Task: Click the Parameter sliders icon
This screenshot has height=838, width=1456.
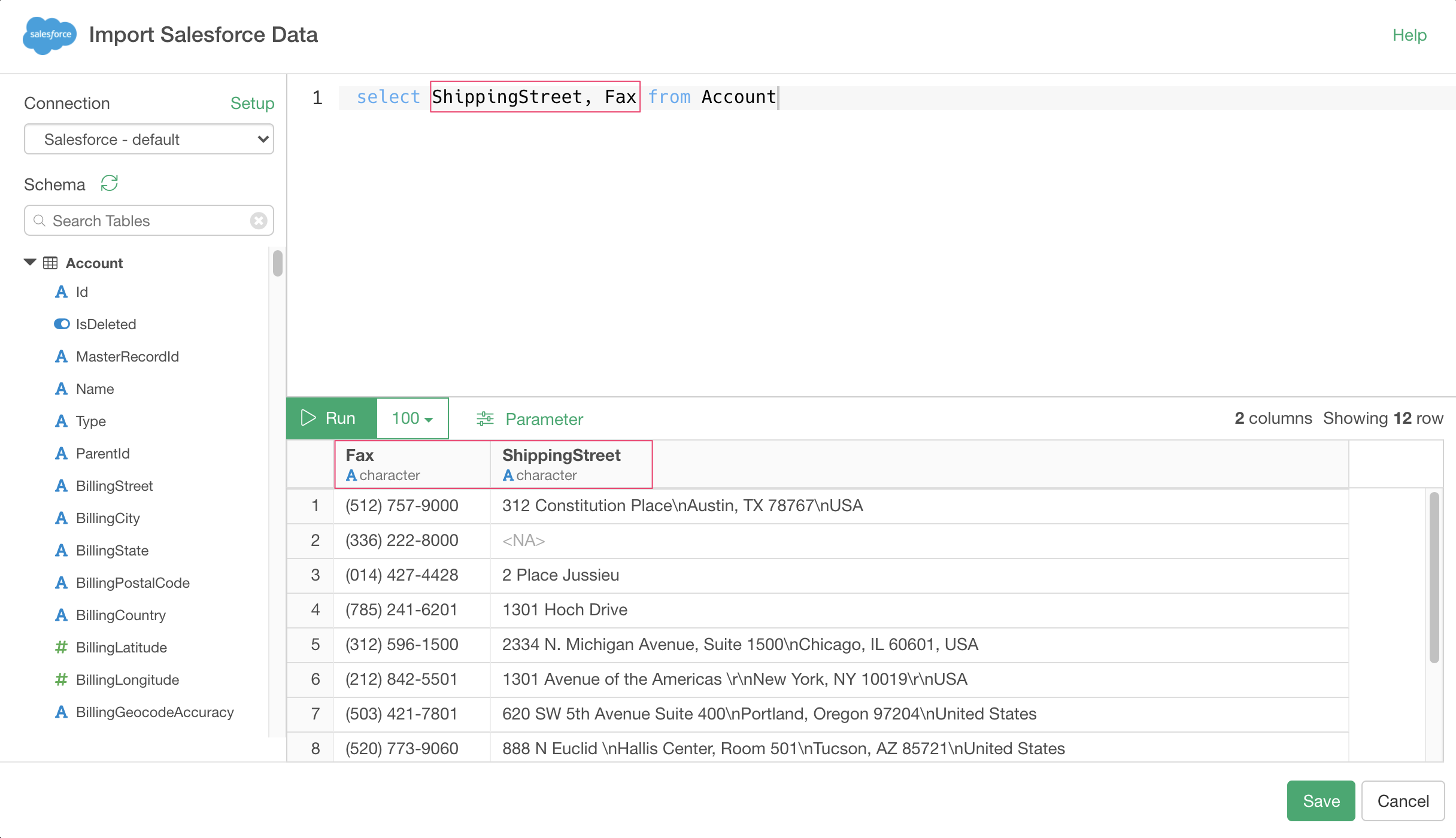Action: (485, 419)
